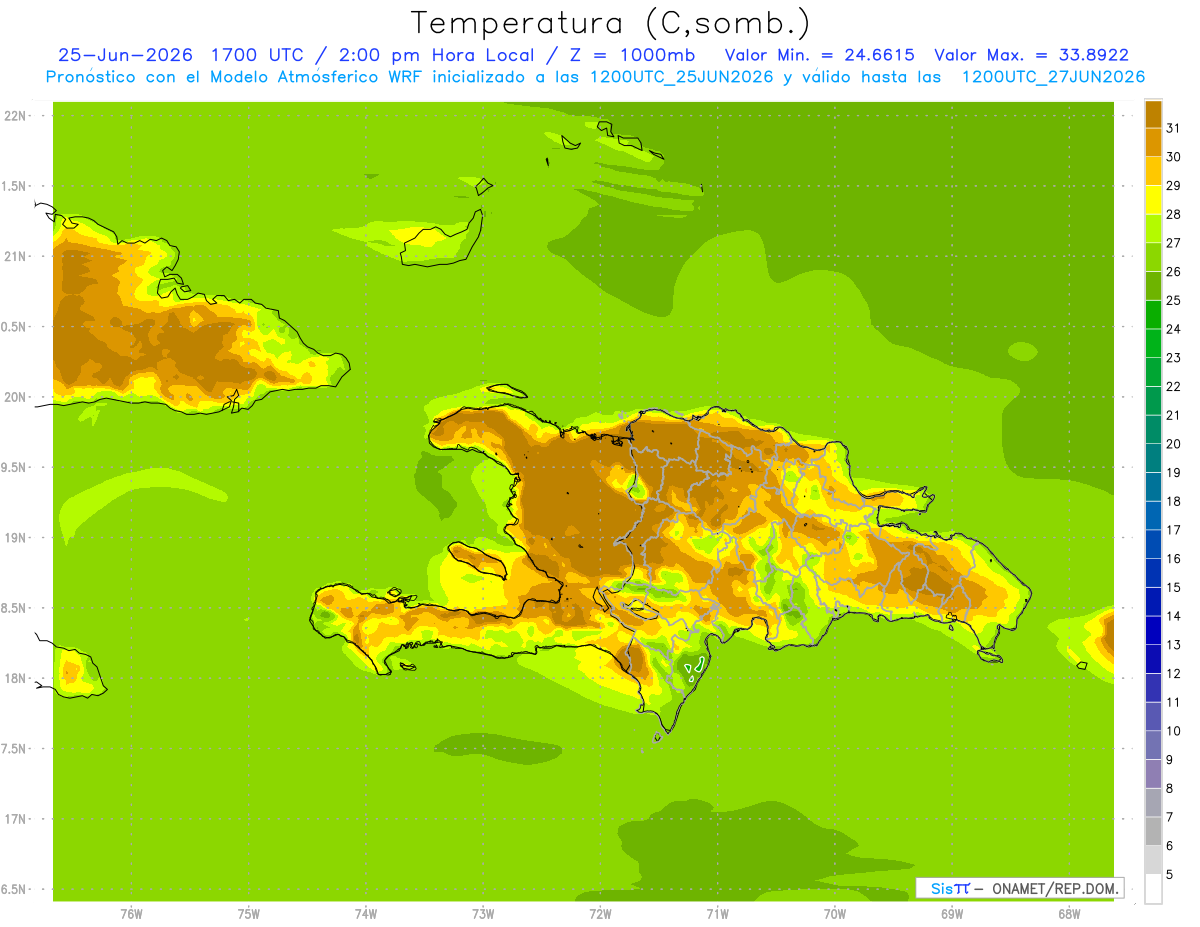Click the legend value "11"

(x=1173, y=702)
